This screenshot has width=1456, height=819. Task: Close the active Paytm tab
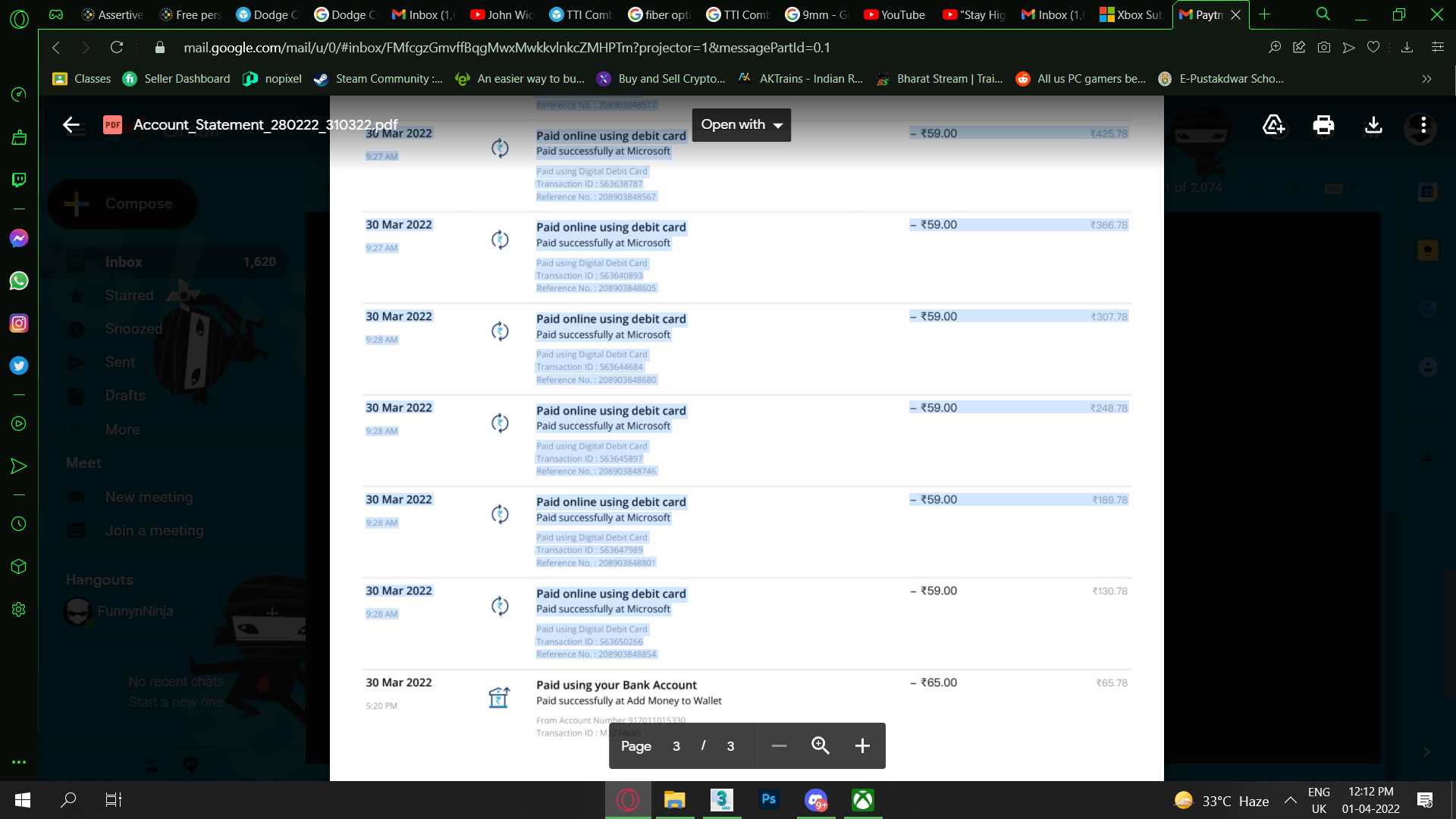coord(1235,14)
